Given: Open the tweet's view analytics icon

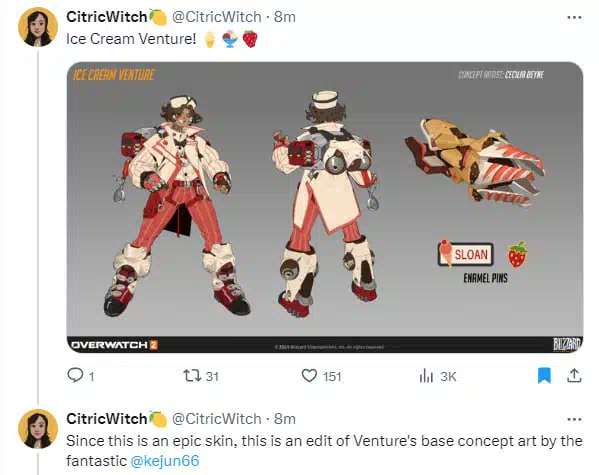Looking at the screenshot, I should click(x=426, y=376).
